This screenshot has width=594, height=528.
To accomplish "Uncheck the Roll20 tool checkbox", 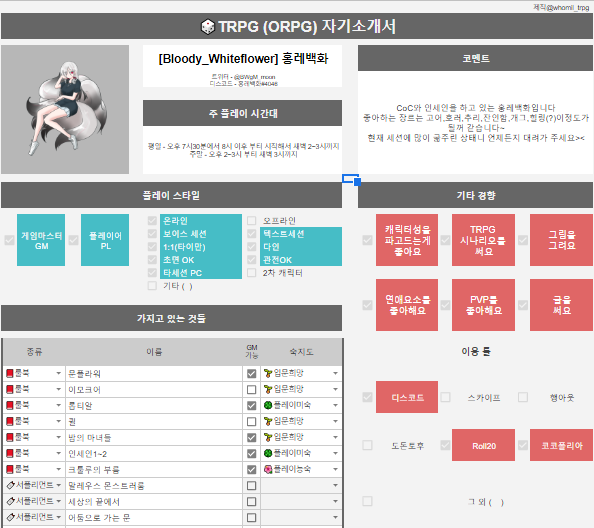I will pyautogui.click(x=446, y=445).
